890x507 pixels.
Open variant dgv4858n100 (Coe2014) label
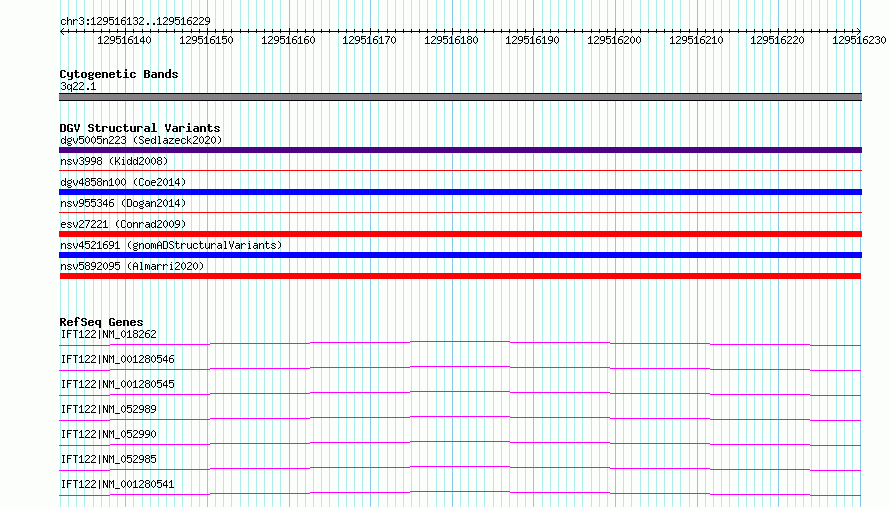click(123, 182)
